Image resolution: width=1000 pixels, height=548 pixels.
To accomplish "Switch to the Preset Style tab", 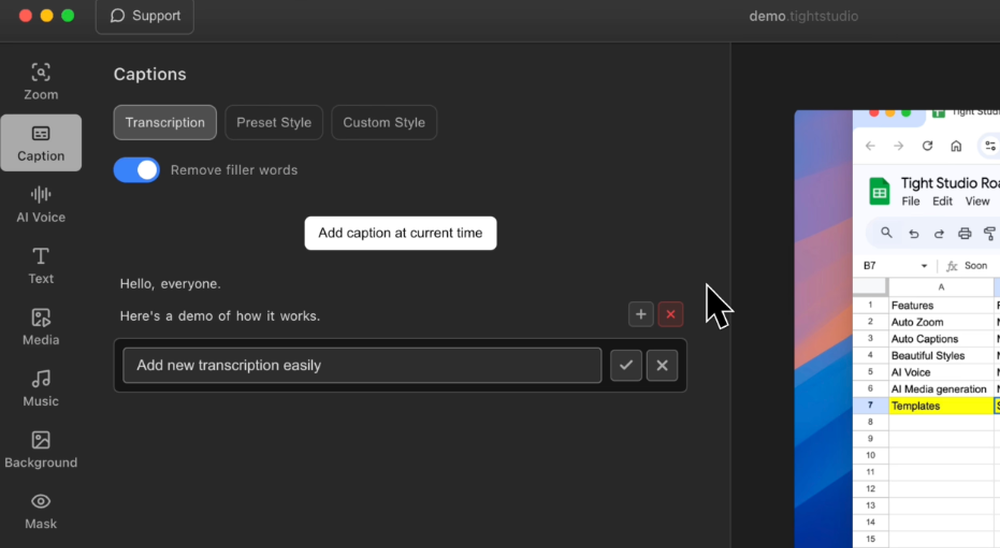I will tap(274, 122).
